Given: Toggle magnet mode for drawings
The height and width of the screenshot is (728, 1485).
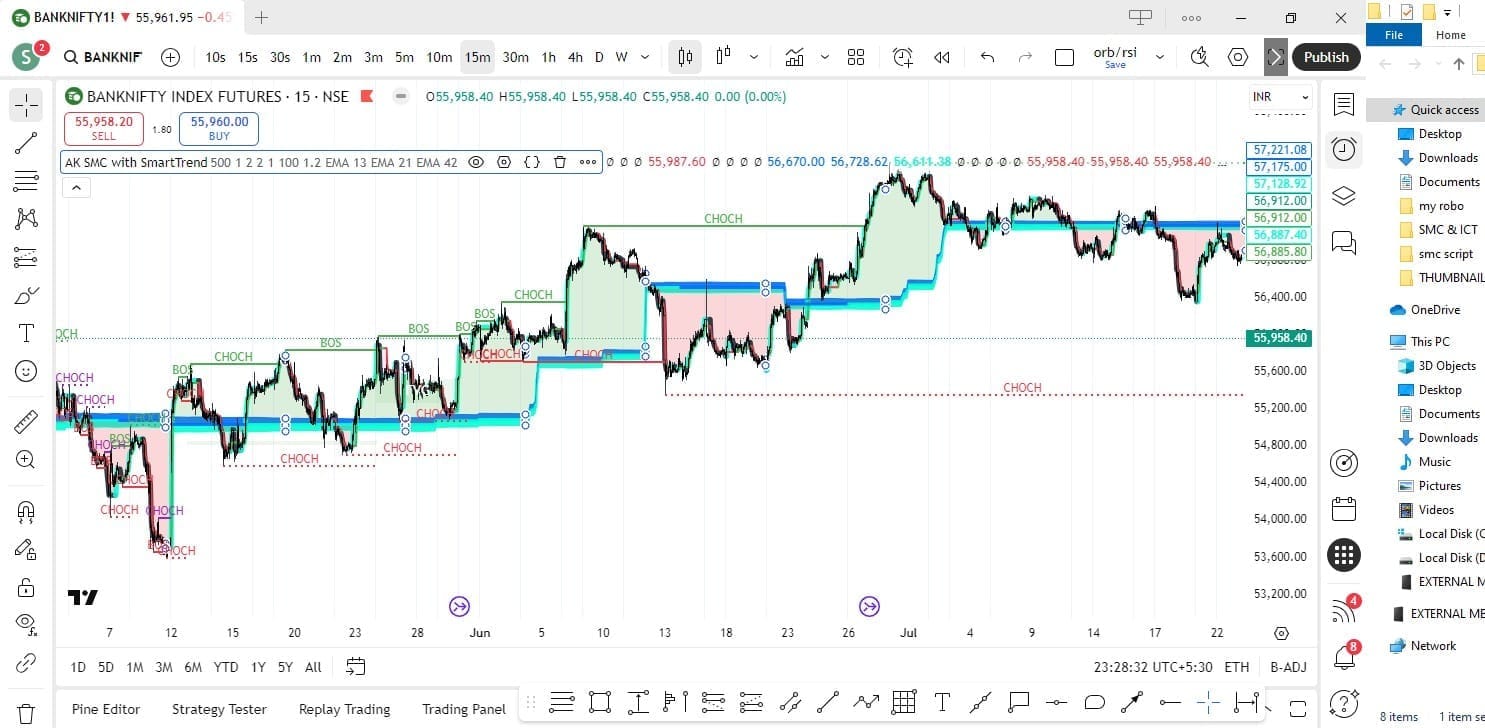Looking at the screenshot, I should pyautogui.click(x=26, y=511).
